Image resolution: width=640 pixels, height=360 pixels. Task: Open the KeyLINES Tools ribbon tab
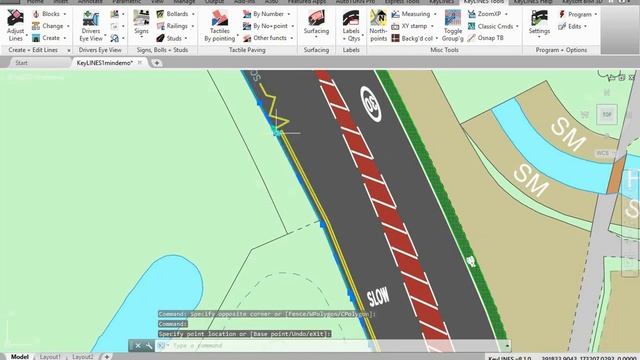tap(484, 2)
